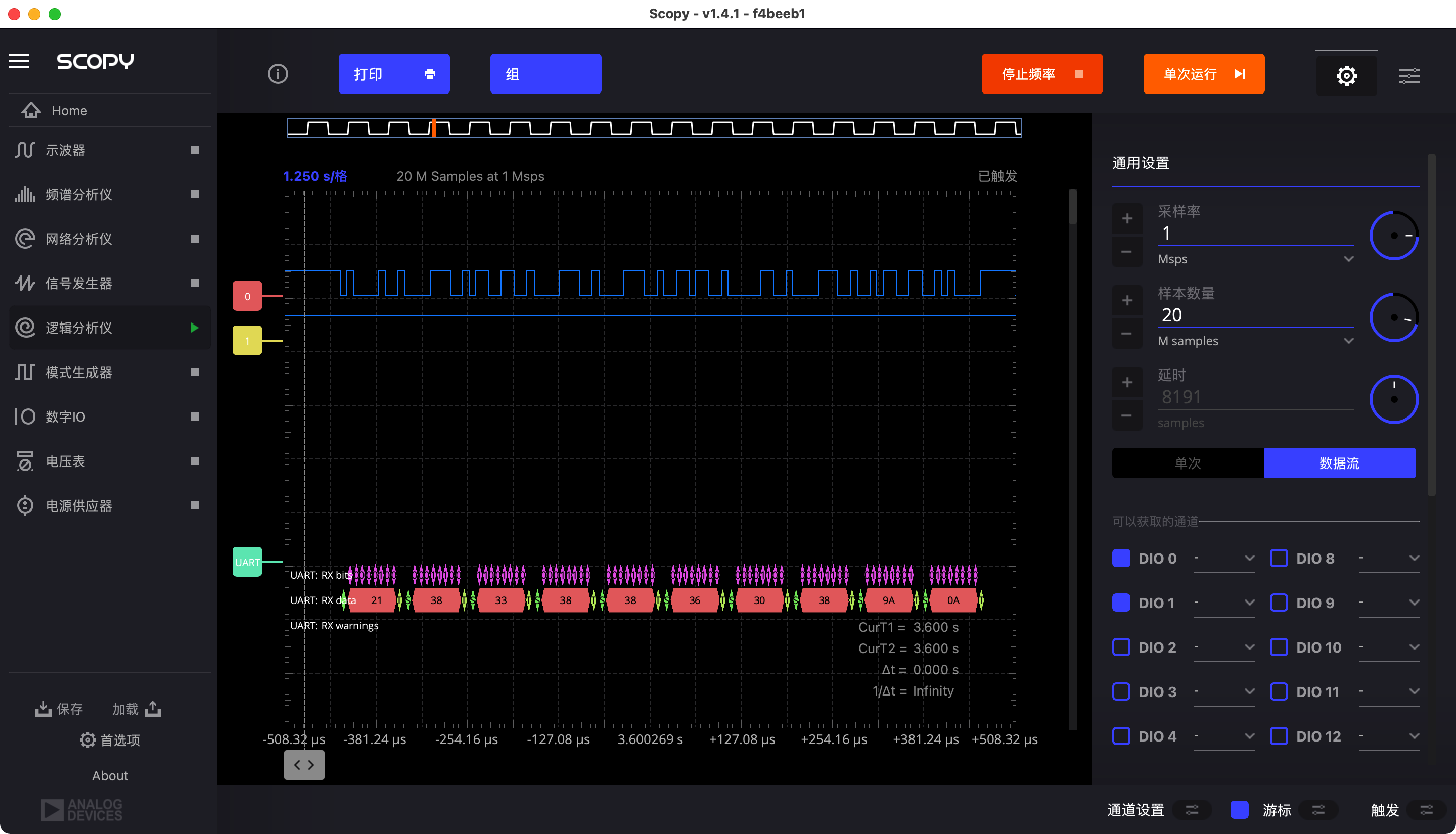Click the signal generator run/stop square
The image size is (1456, 834).
[x=195, y=283]
